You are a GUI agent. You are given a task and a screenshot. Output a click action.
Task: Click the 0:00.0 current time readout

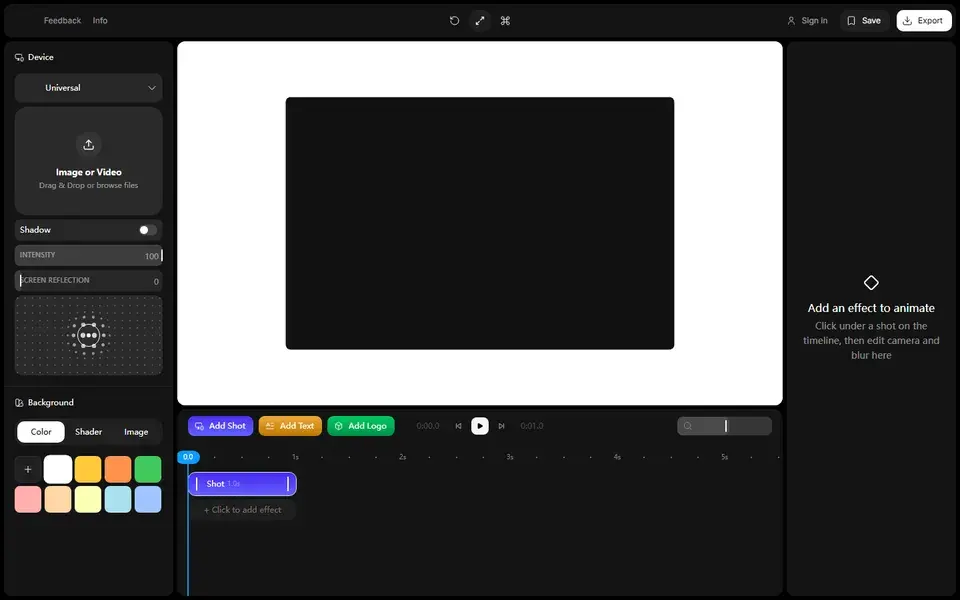428,426
